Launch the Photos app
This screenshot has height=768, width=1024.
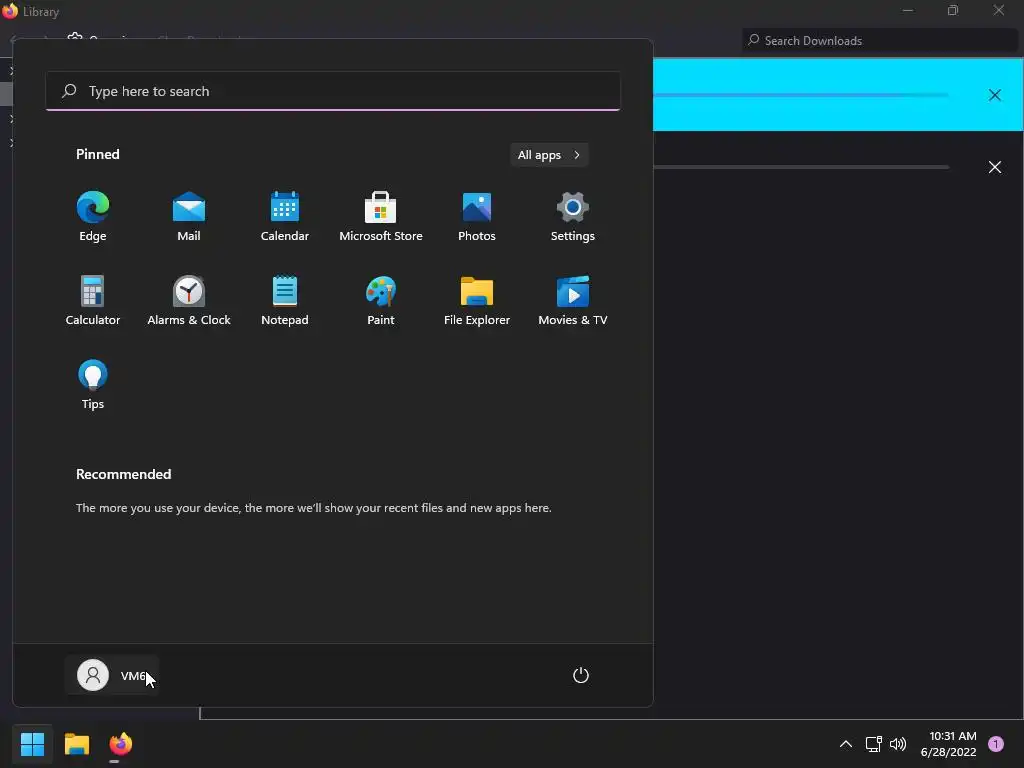[477, 217]
